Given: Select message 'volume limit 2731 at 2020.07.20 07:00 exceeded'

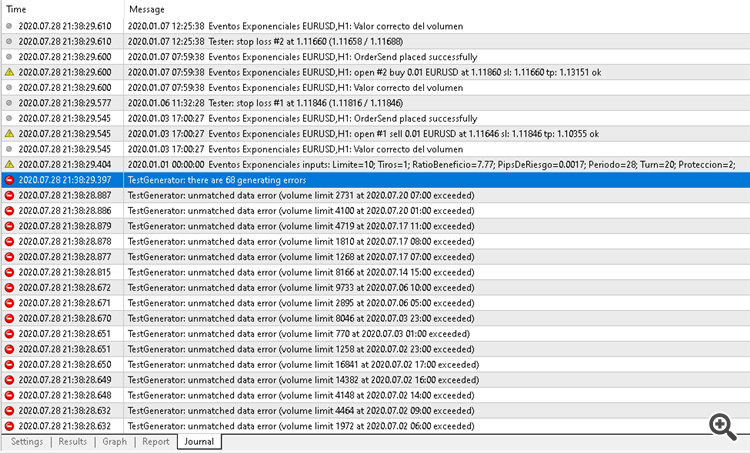Looking at the screenshot, I should click(x=301, y=195).
